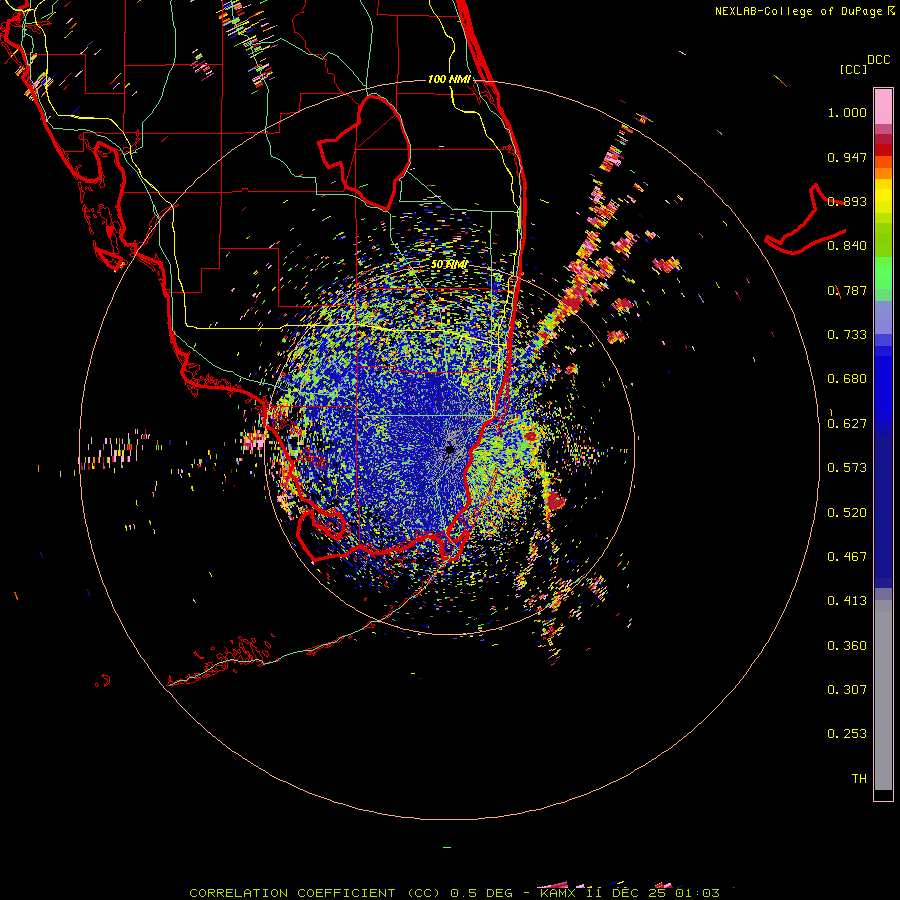
Task: Click the [CC] label above the color scale
Action: (x=853, y=69)
